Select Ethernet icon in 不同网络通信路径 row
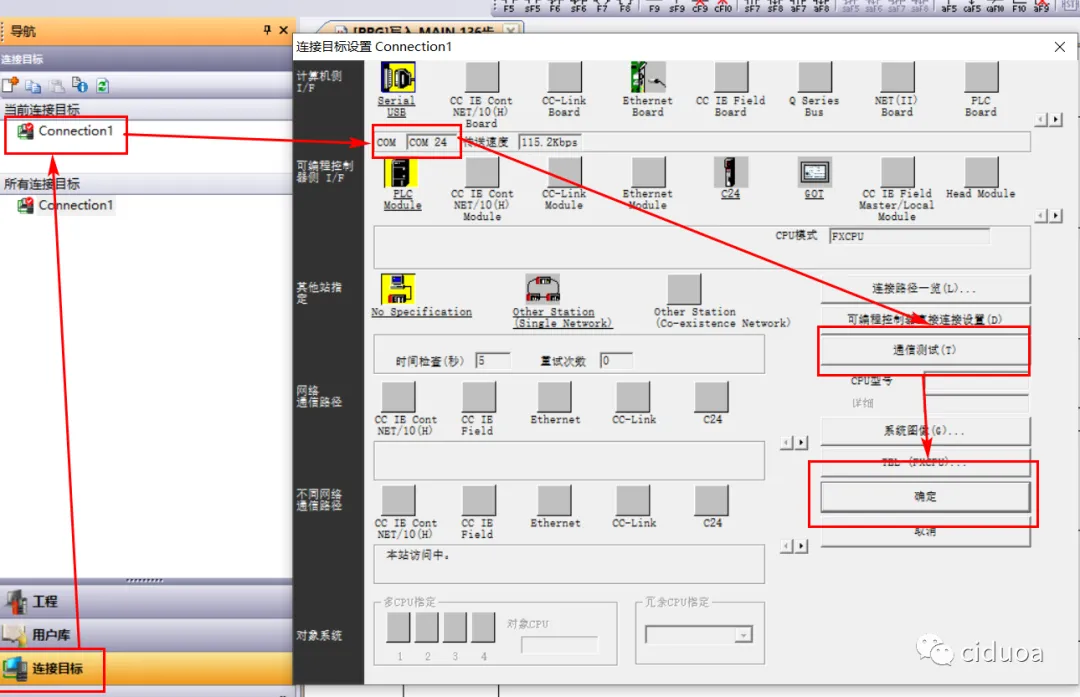The height and width of the screenshot is (697, 1080). pyautogui.click(x=554, y=500)
